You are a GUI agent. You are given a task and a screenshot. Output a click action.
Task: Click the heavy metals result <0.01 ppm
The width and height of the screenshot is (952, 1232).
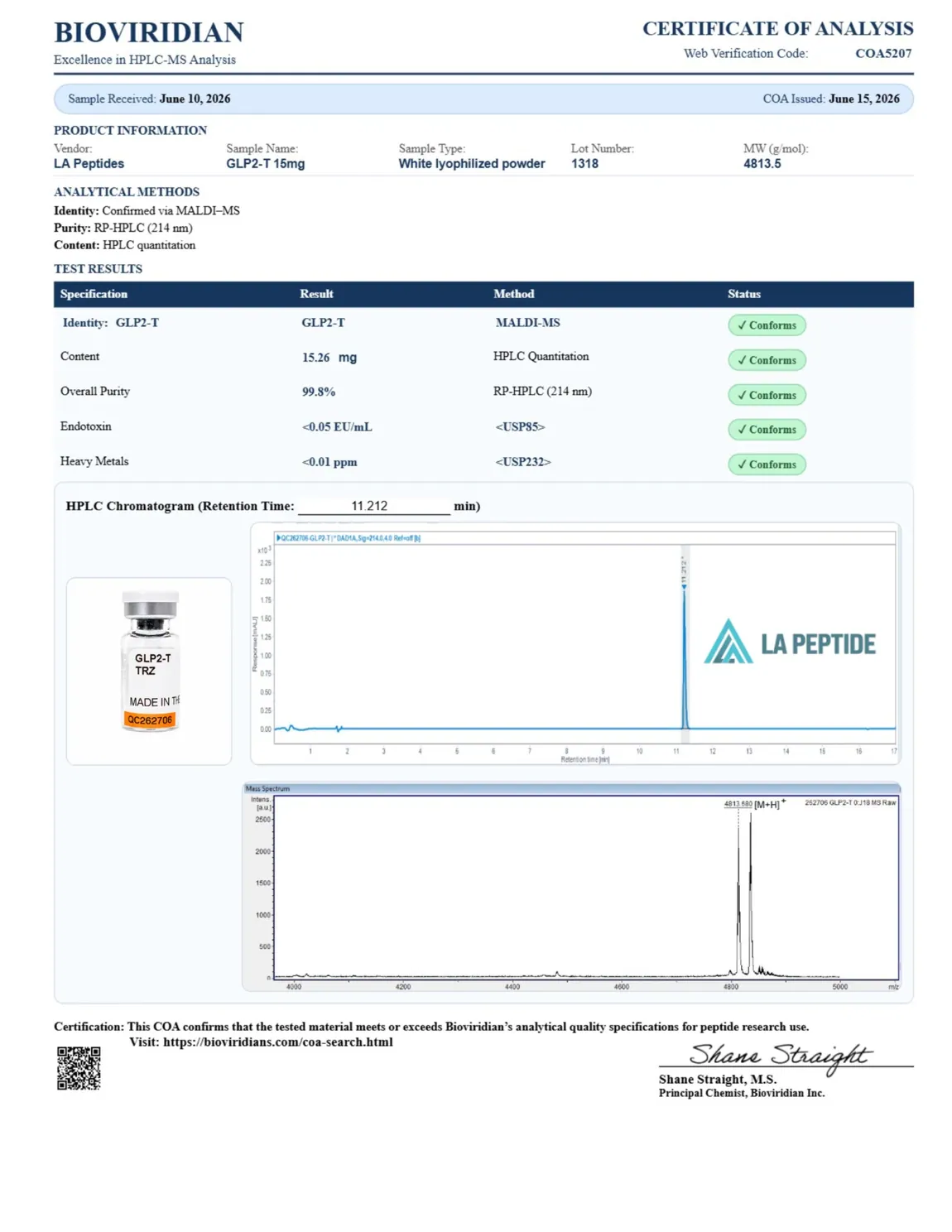(x=329, y=462)
